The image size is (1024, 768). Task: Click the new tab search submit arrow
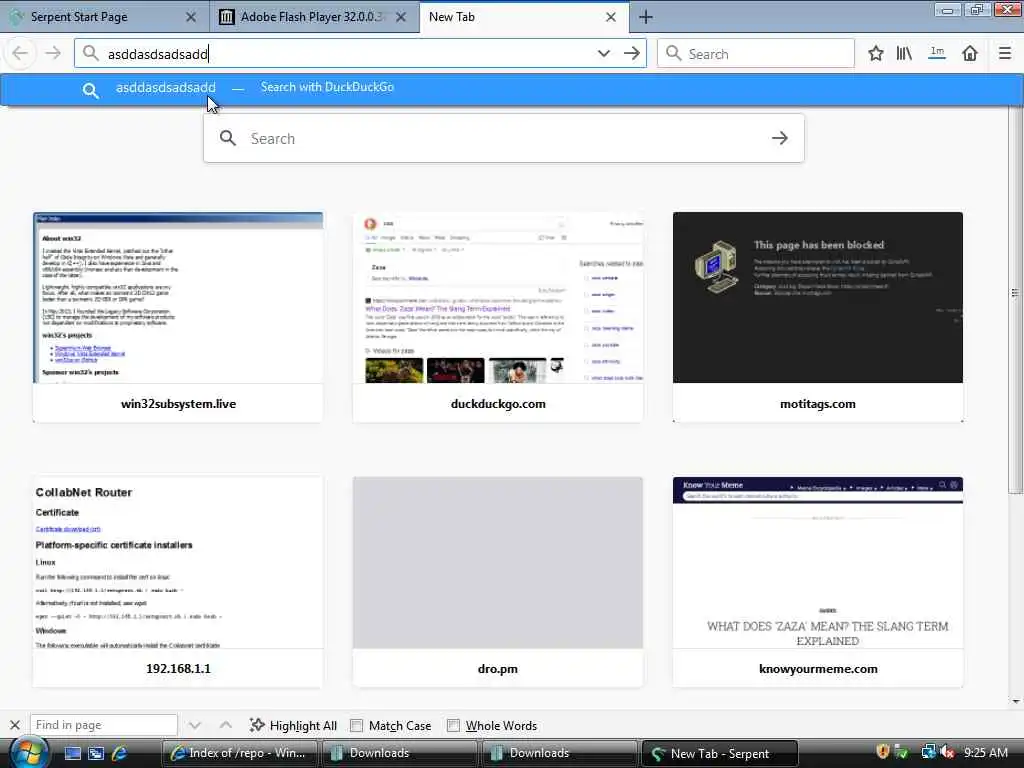click(780, 138)
